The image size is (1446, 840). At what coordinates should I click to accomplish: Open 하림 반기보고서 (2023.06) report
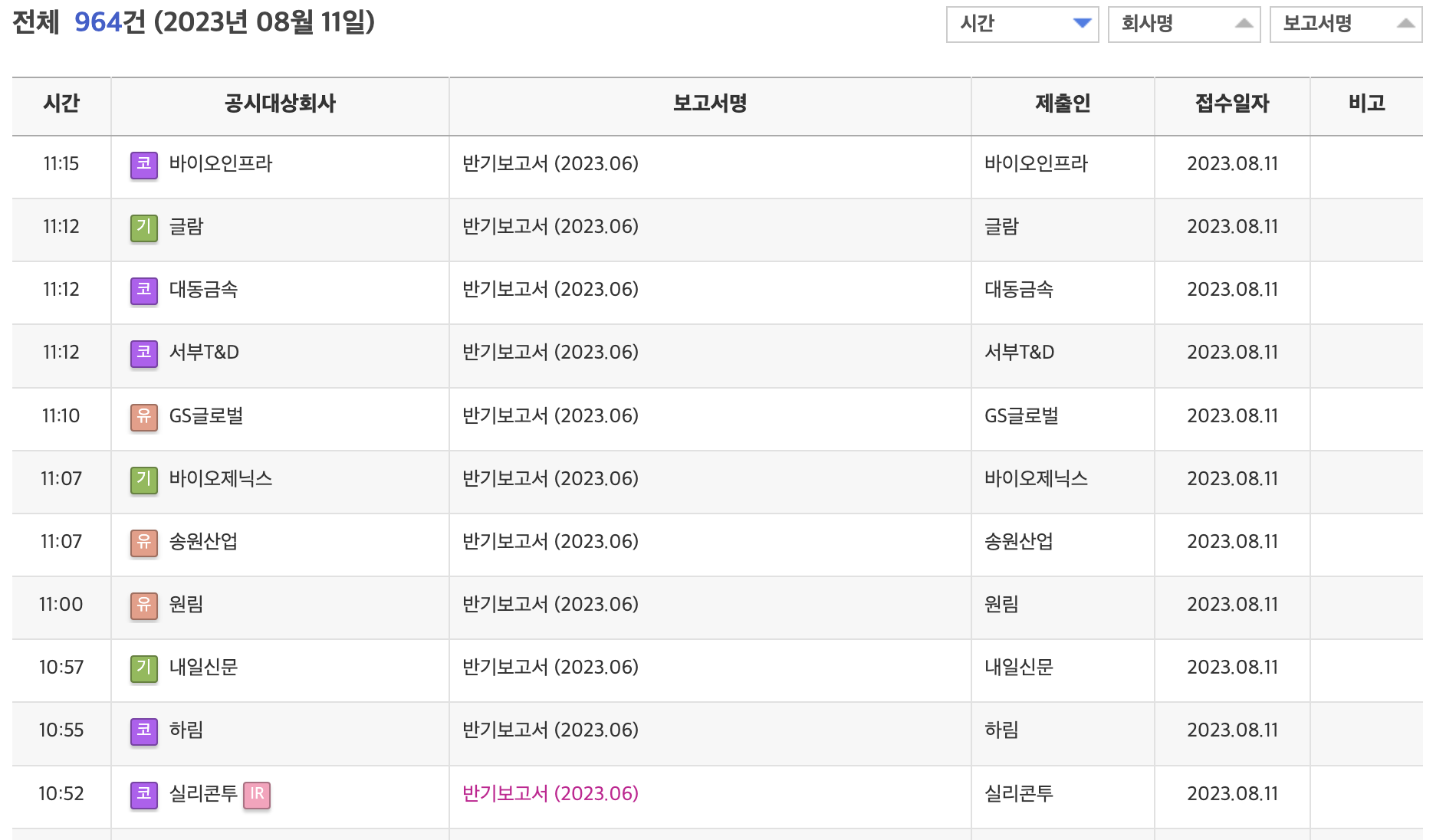coord(550,730)
